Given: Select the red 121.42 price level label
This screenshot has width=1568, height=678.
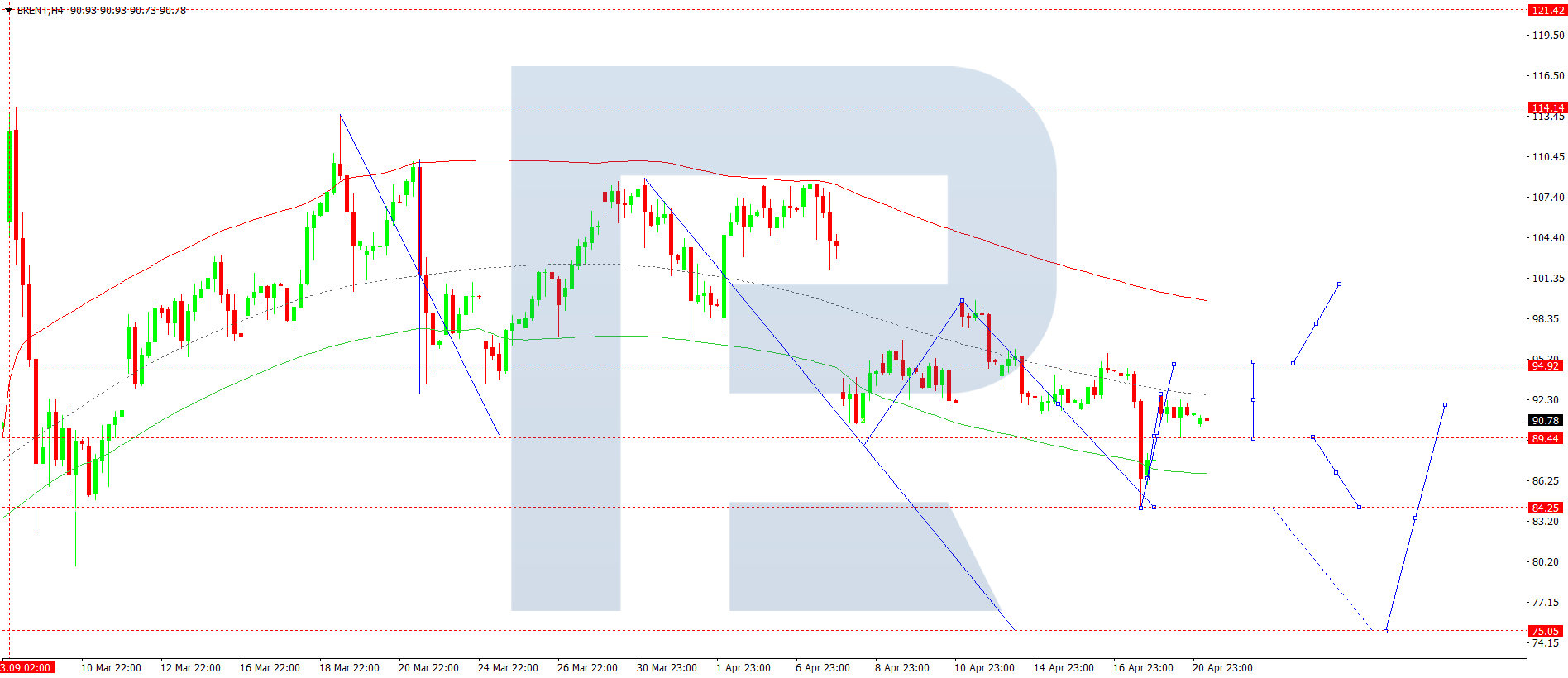Looking at the screenshot, I should (x=1546, y=11).
